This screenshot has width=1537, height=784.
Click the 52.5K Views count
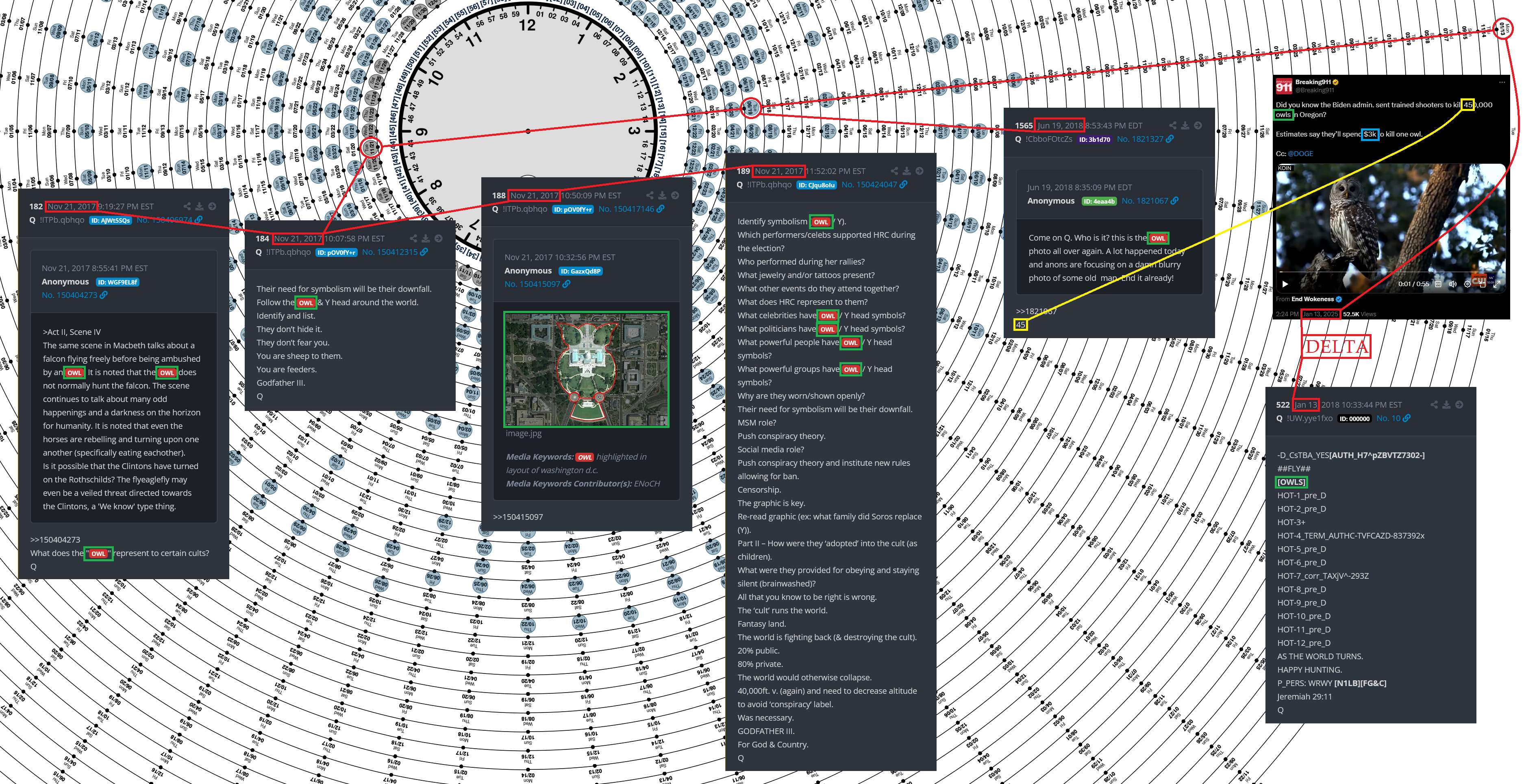point(1359,314)
